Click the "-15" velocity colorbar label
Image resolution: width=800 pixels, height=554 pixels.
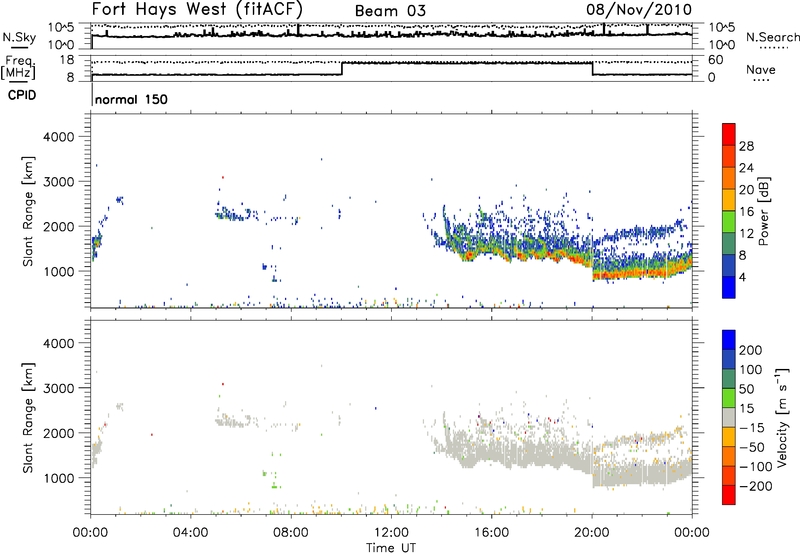click(752, 428)
